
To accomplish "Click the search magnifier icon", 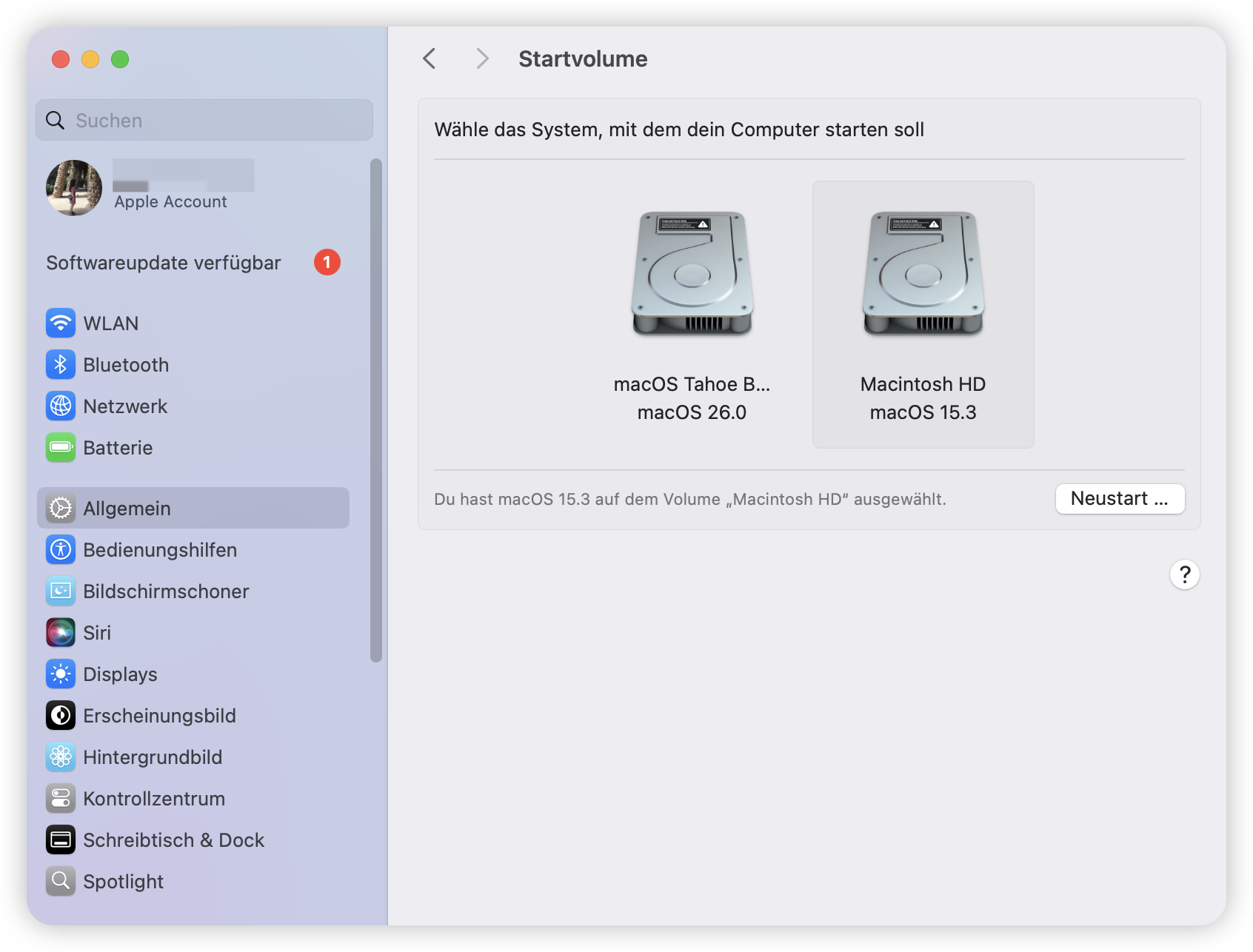I will tap(56, 120).
